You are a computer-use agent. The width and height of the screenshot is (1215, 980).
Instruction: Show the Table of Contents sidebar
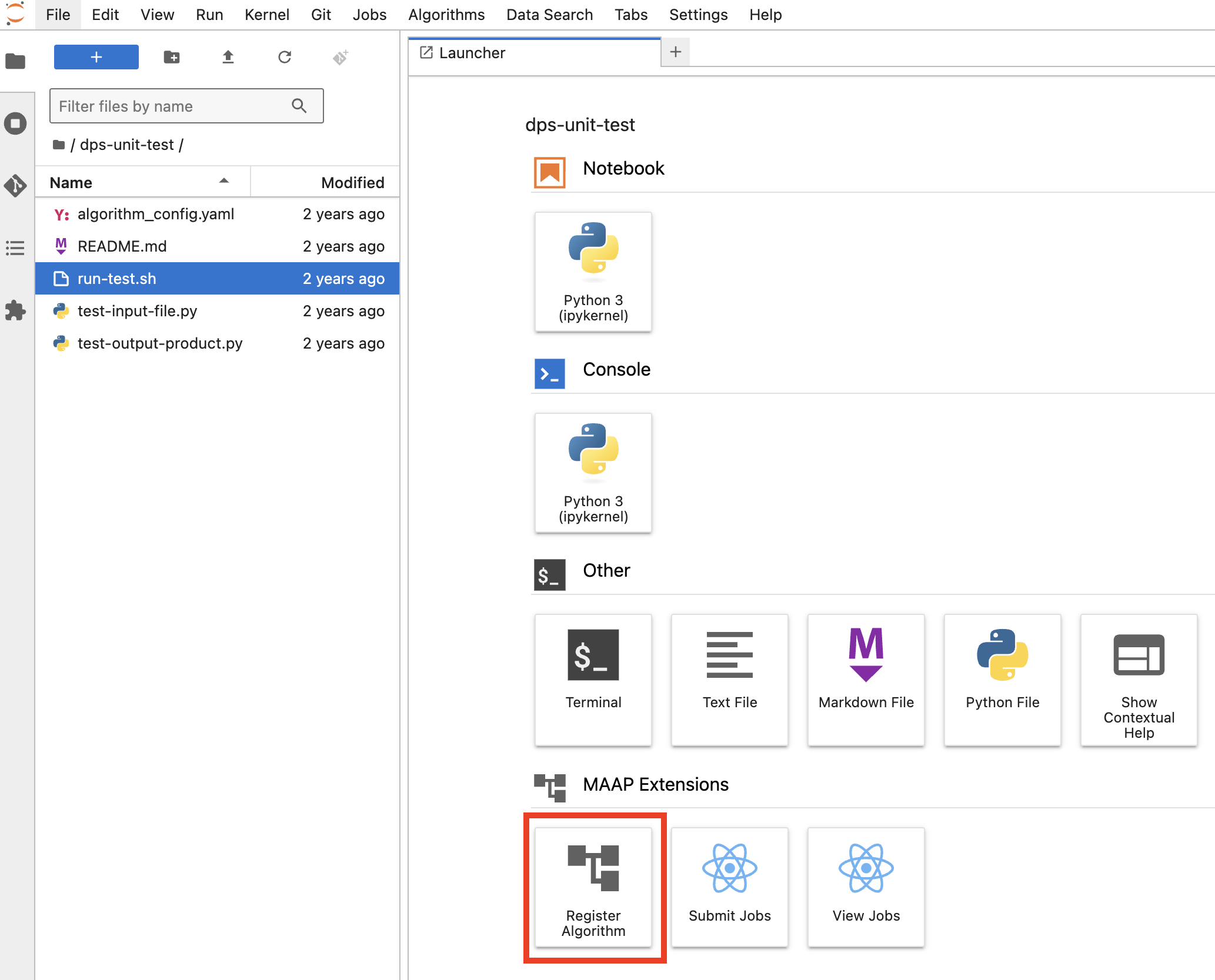(16, 248)
